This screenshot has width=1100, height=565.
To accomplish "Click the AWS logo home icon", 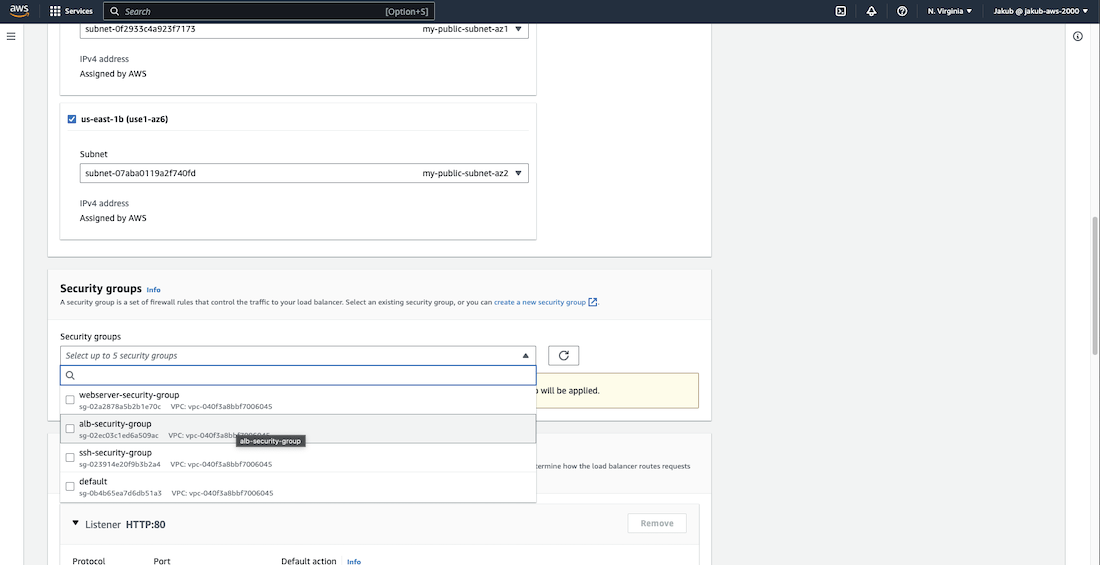I will point(20,11).
